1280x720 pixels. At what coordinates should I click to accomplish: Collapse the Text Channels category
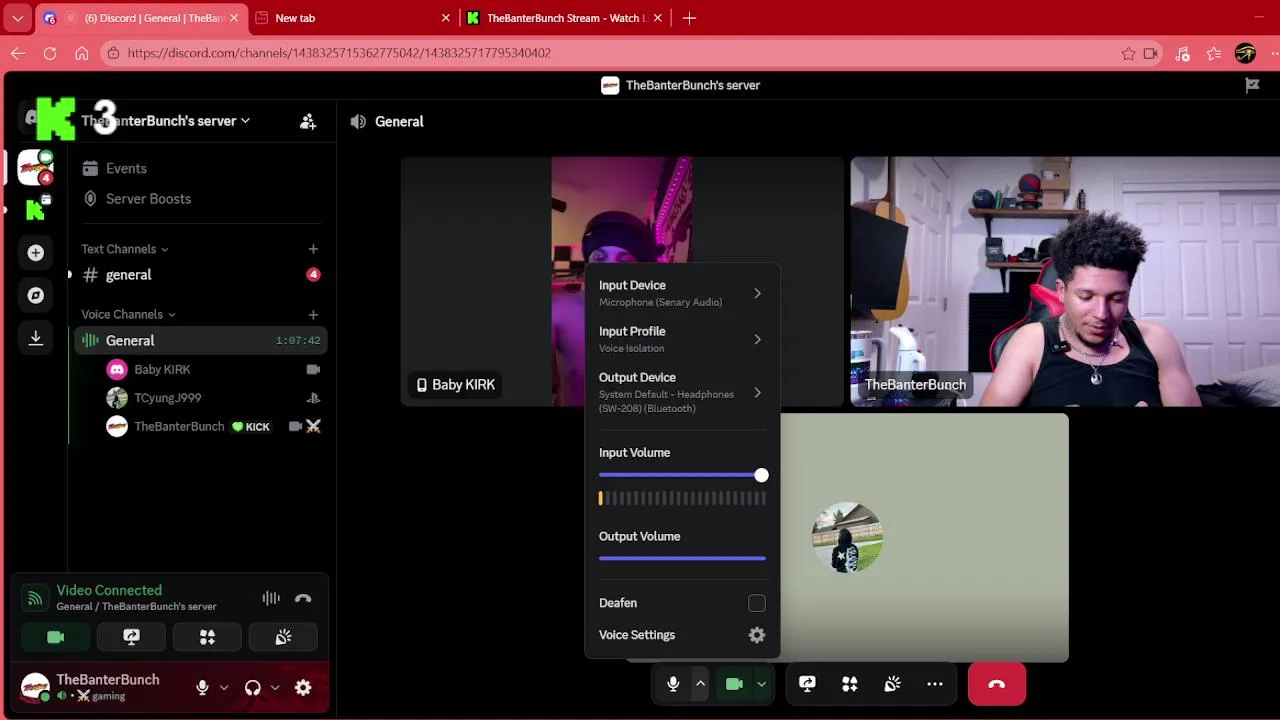point(125,249)
